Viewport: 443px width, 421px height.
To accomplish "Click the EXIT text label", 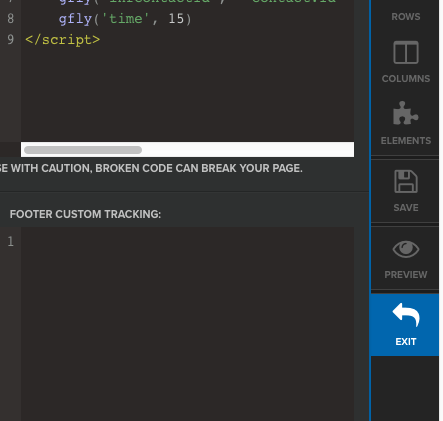I will 406,342.
